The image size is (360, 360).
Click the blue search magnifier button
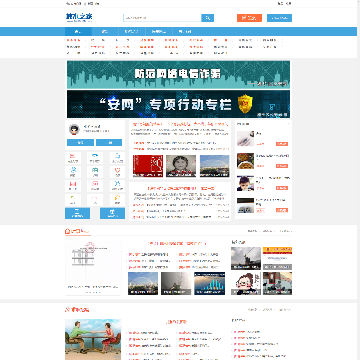coord(207,18)
